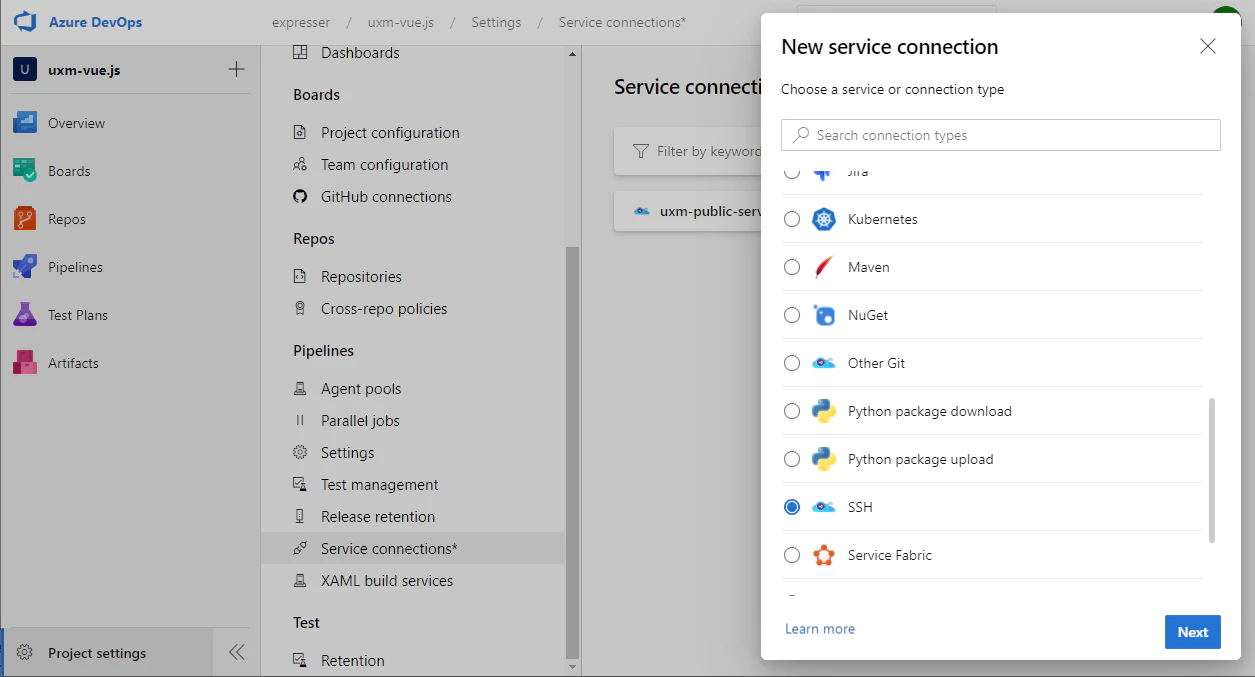The width and height of the screenshot is (1255, 677).
Task: Click the settings menu scrollbar
Action: coord(573,450)
